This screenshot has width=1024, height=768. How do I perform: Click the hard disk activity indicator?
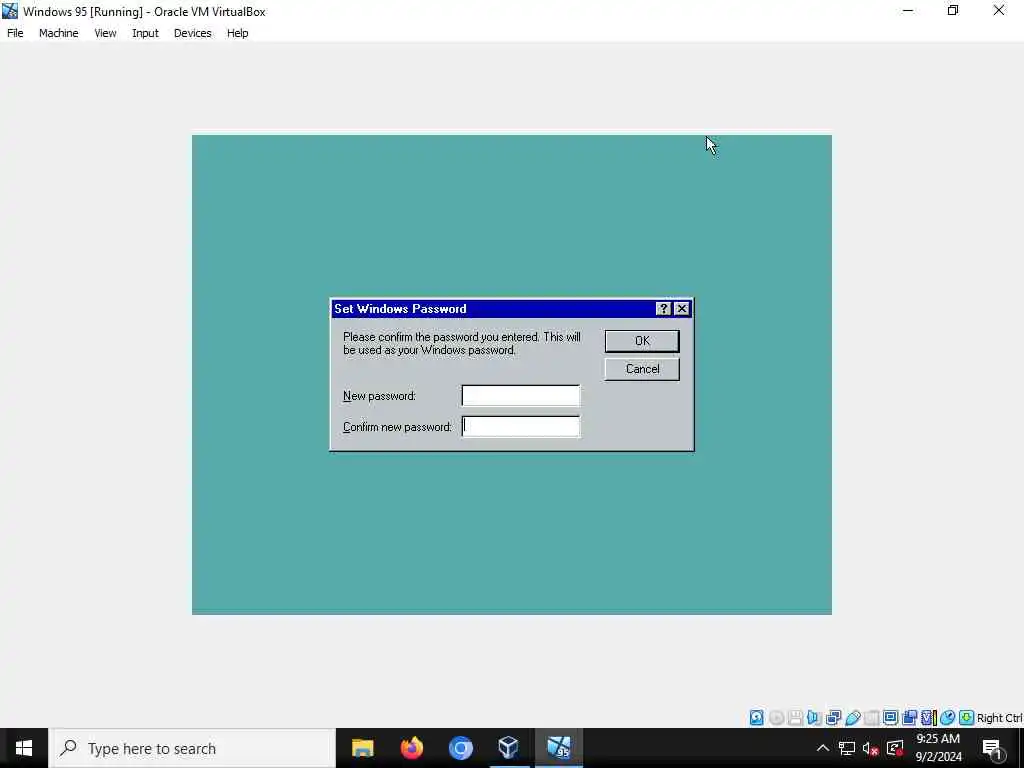[756, 718]
